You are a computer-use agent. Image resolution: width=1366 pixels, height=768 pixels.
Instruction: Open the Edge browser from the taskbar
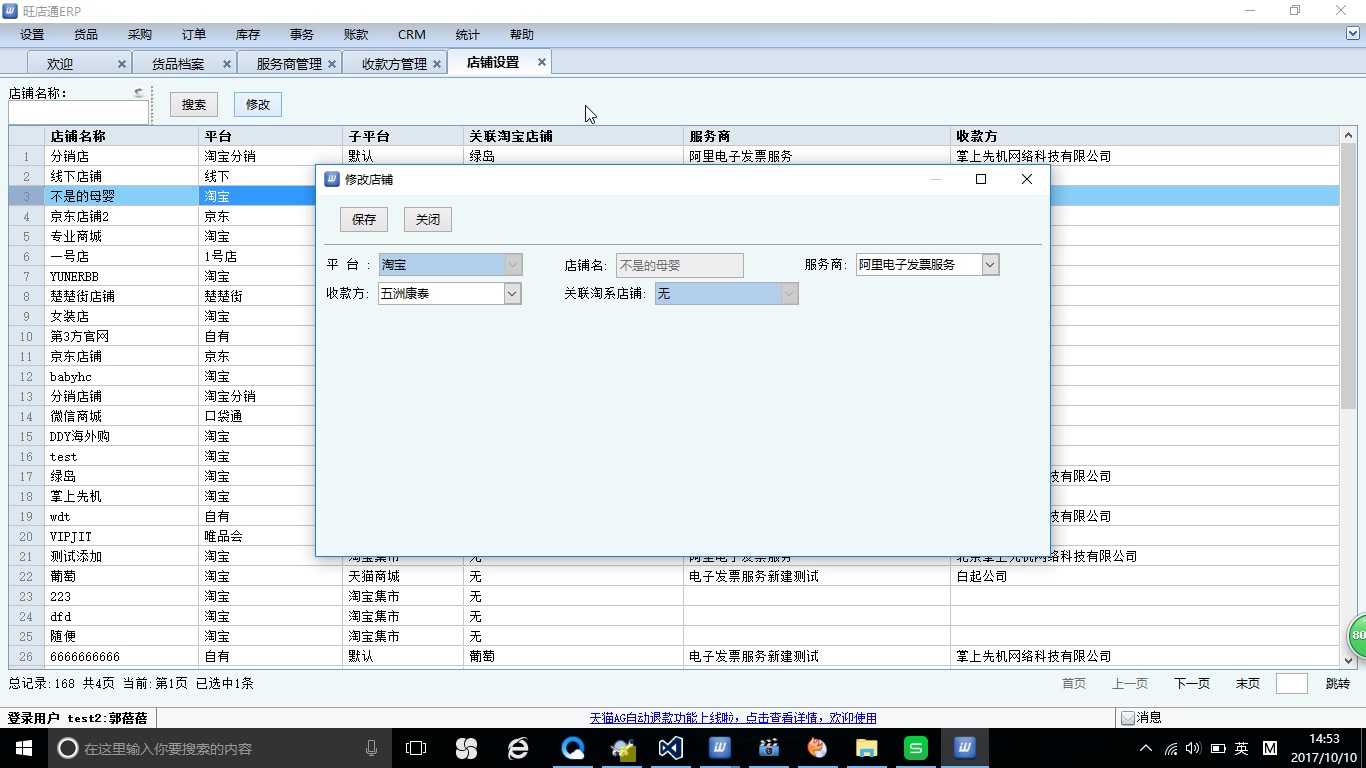517,748
